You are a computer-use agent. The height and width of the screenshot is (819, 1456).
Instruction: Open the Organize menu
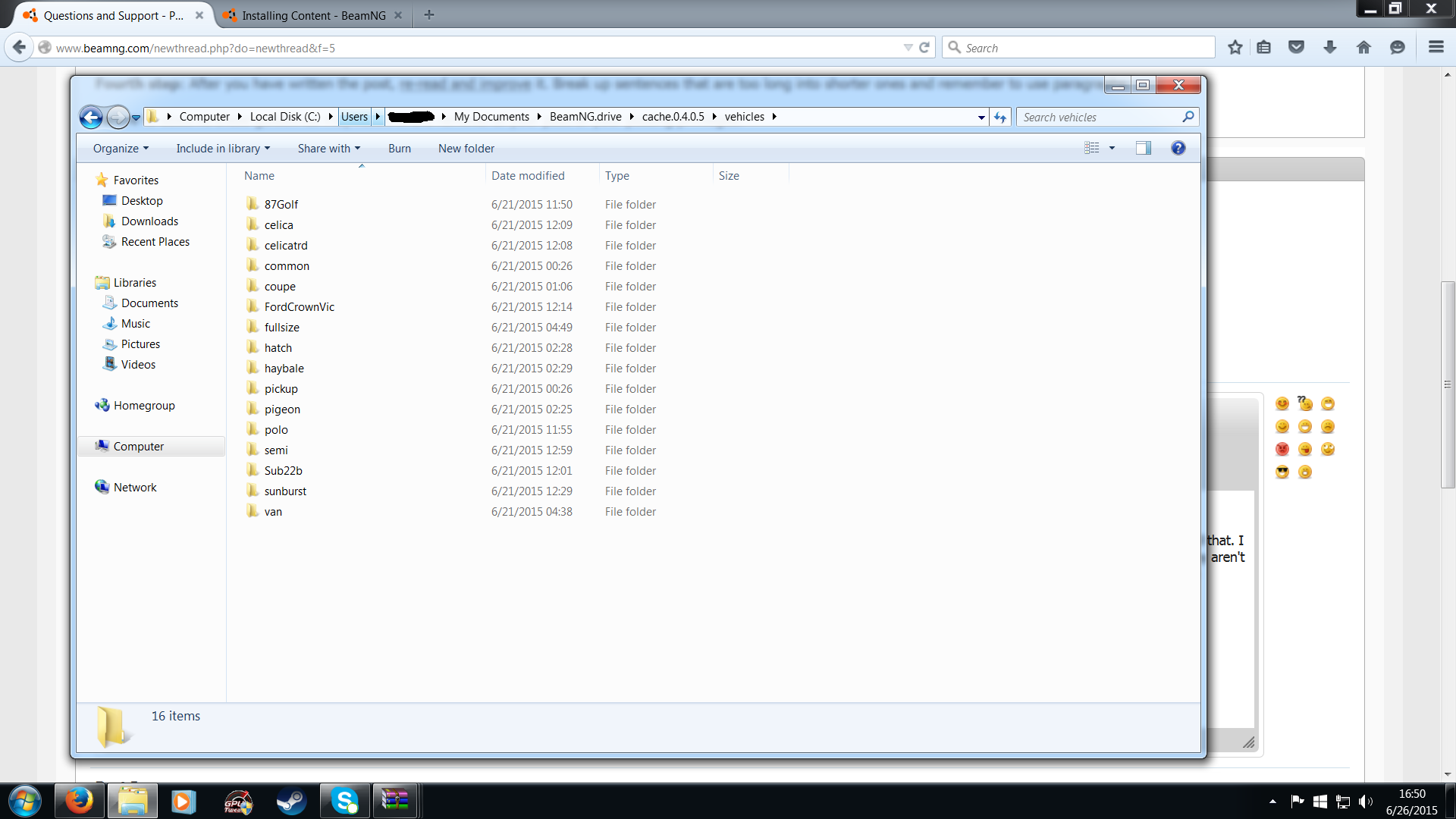pyautogui.click(x=121, y=149)
